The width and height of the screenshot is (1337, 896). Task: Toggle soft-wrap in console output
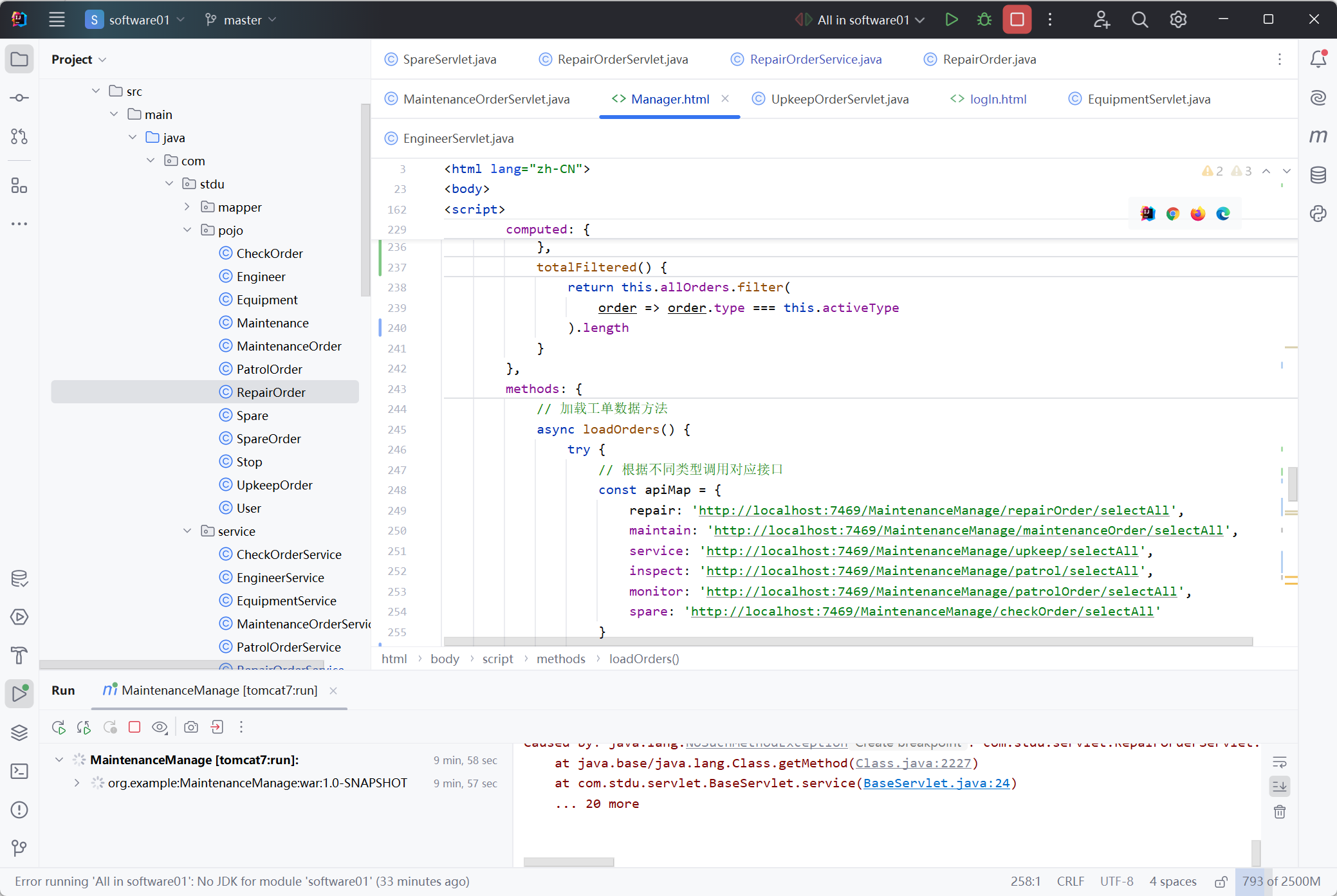pos(1279,762)
